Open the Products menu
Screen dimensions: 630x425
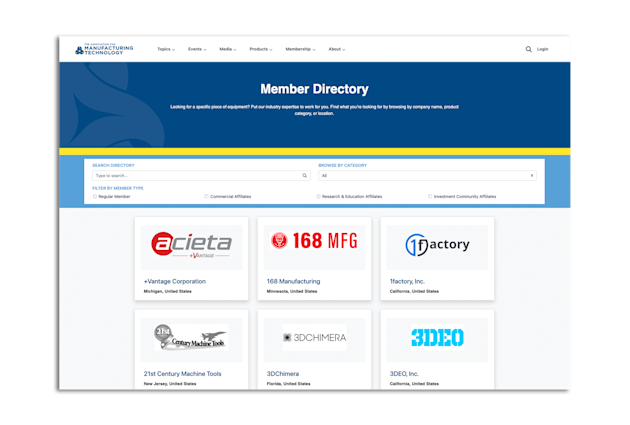click(261, 49)
